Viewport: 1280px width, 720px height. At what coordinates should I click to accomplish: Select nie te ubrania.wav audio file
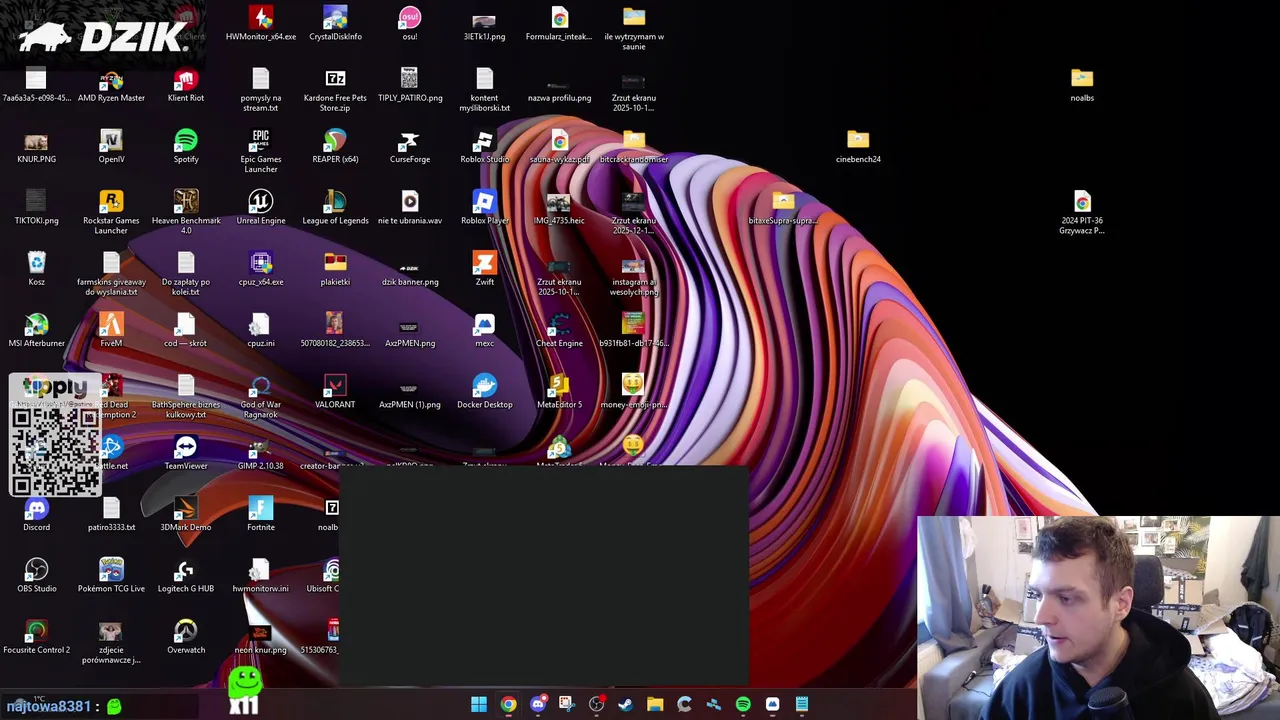coord(410,208)
